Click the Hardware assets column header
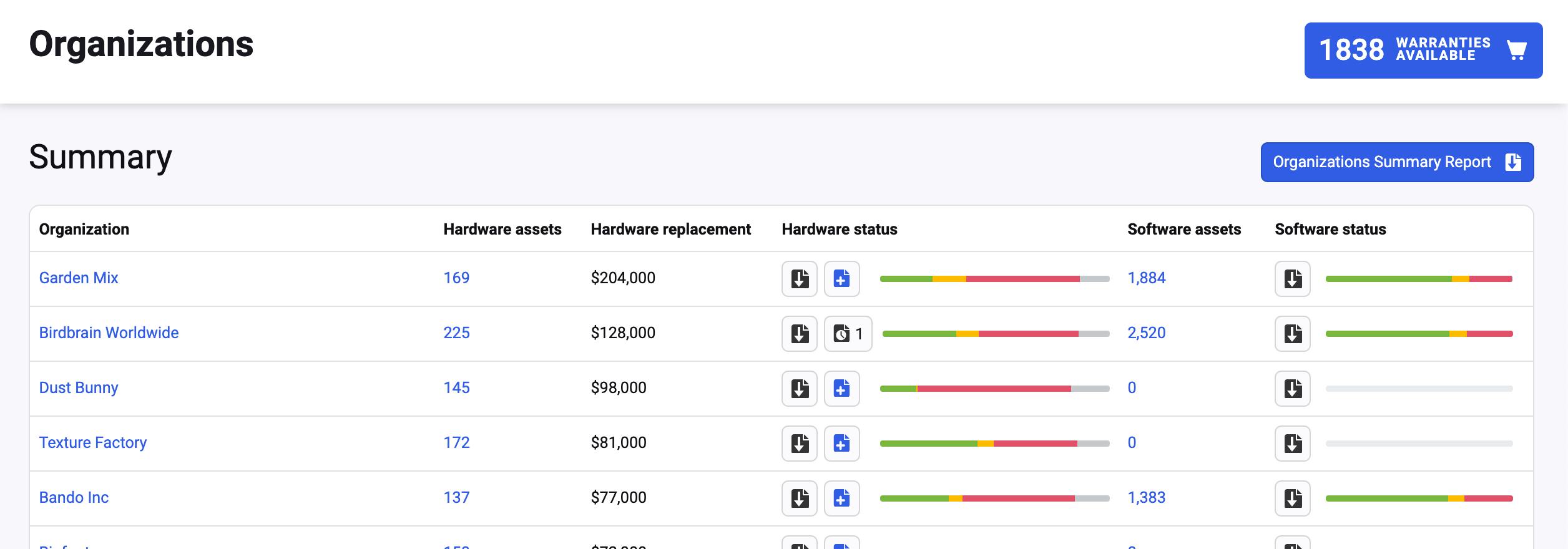This screenshot has width=1568, height=549. click(502, 230)
